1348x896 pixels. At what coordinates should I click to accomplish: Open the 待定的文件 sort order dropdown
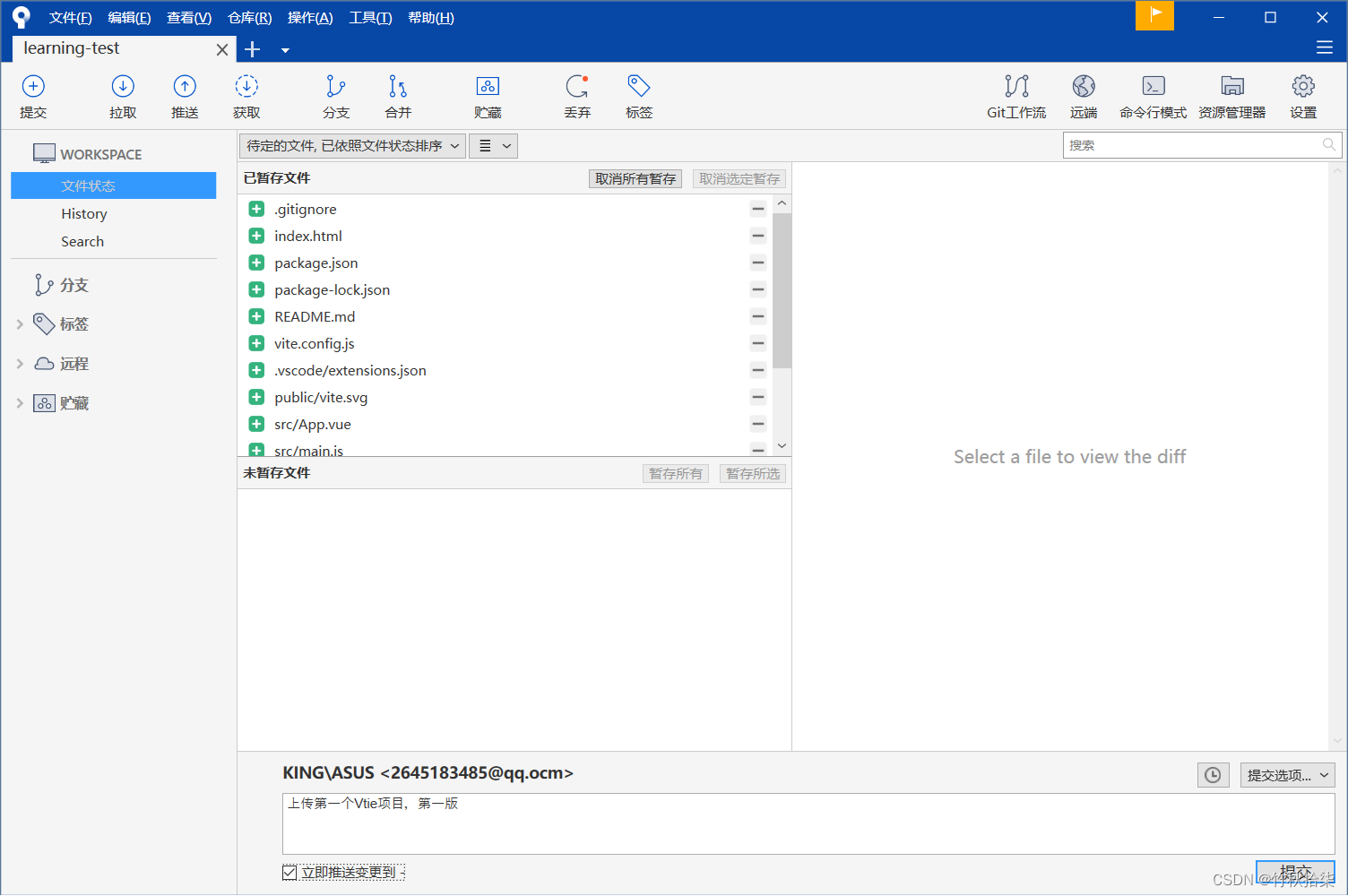coord(351,145)
